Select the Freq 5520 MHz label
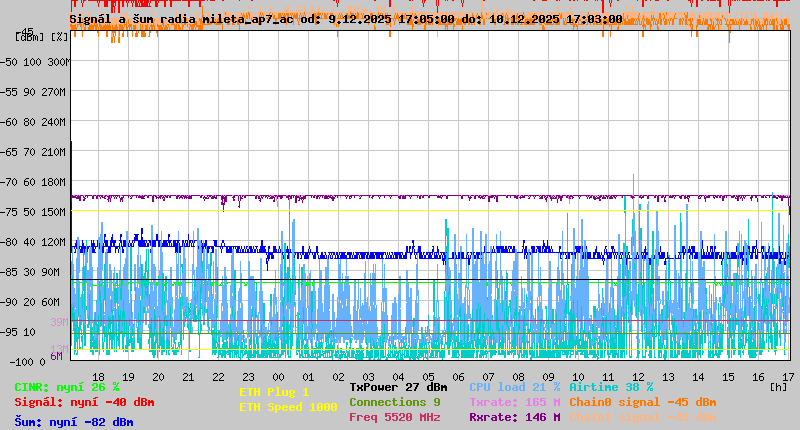 (x=394, y=417)
